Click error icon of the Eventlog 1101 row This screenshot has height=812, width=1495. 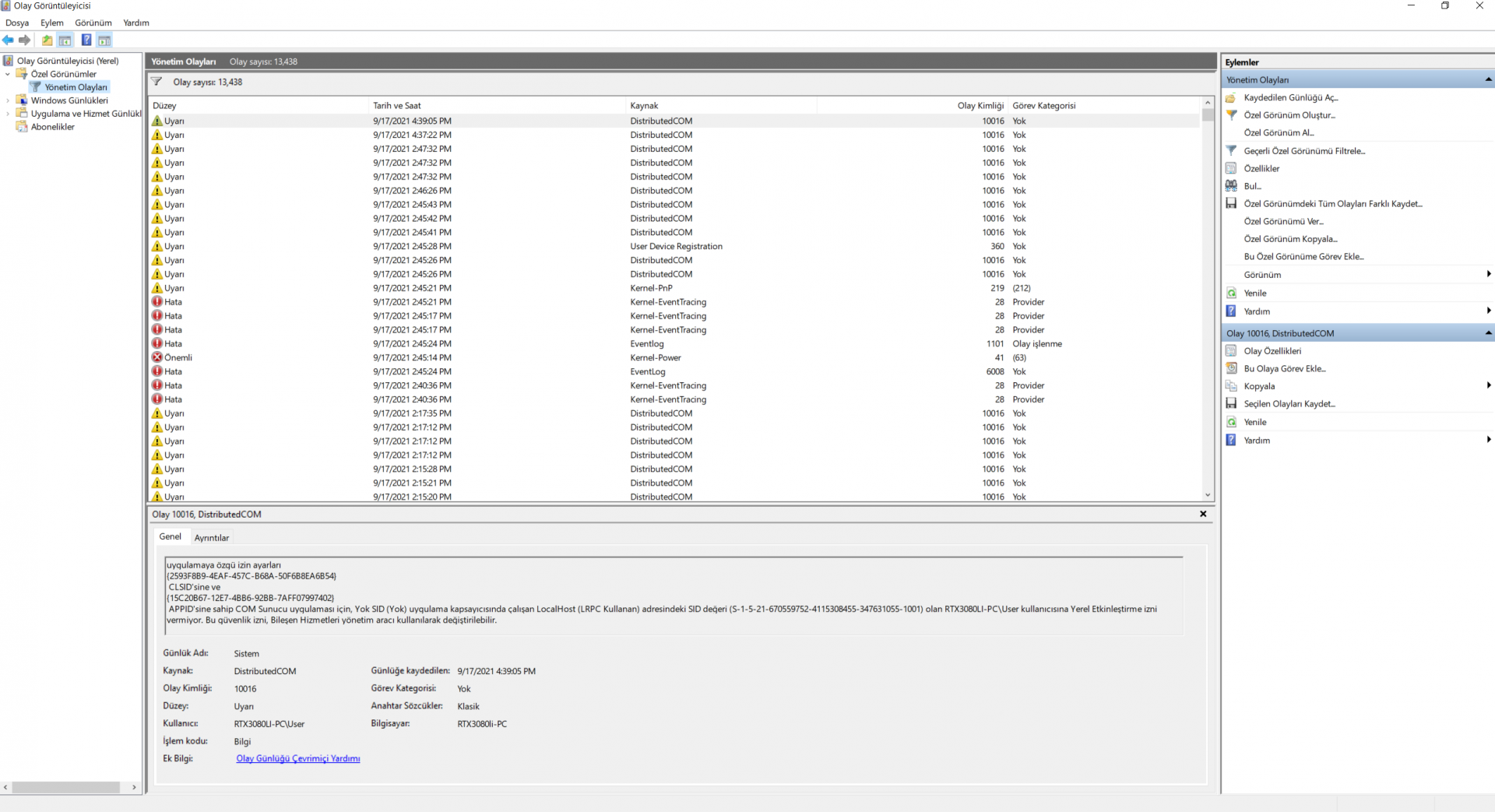point(157,343)
